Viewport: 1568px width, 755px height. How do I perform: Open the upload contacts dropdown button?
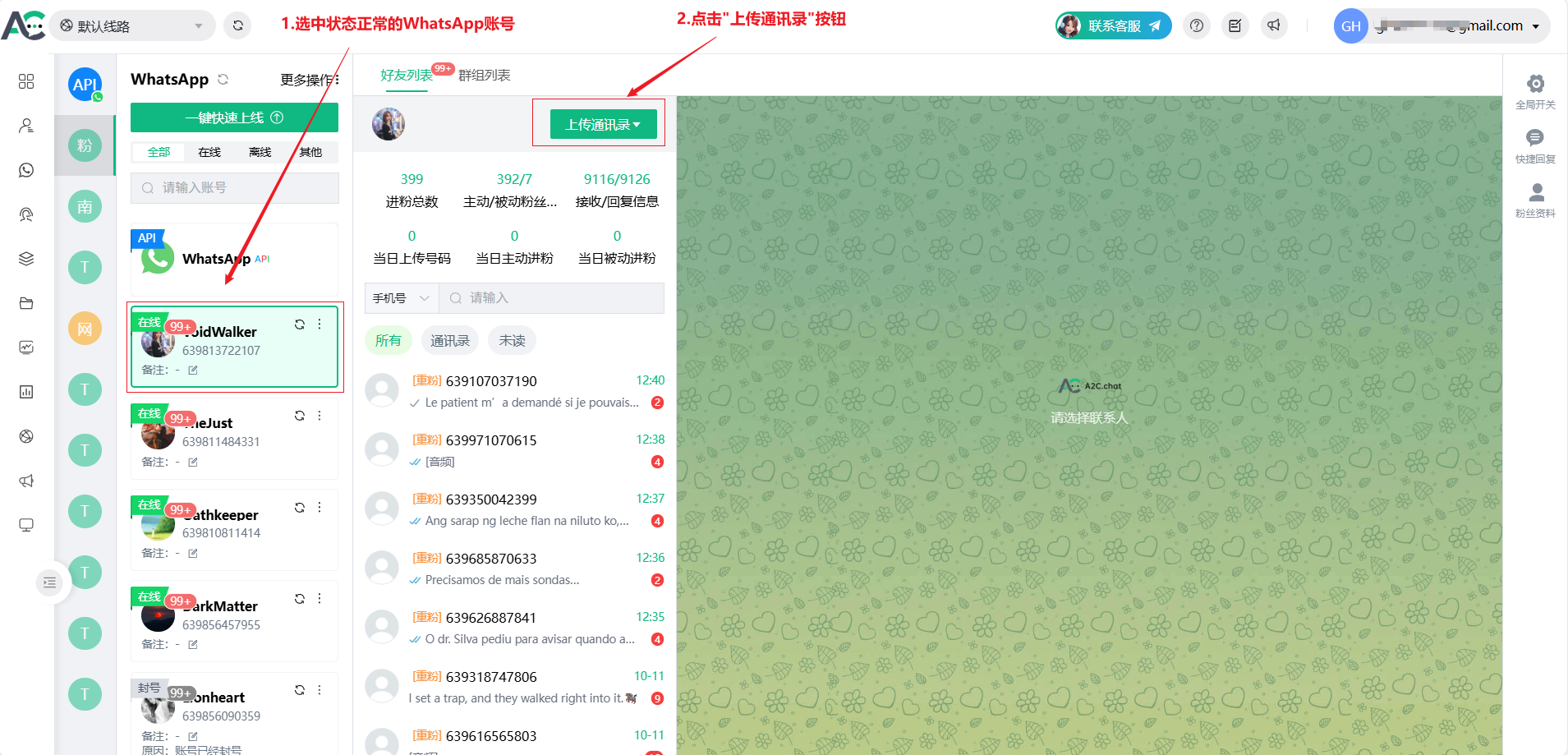[603, 124]
